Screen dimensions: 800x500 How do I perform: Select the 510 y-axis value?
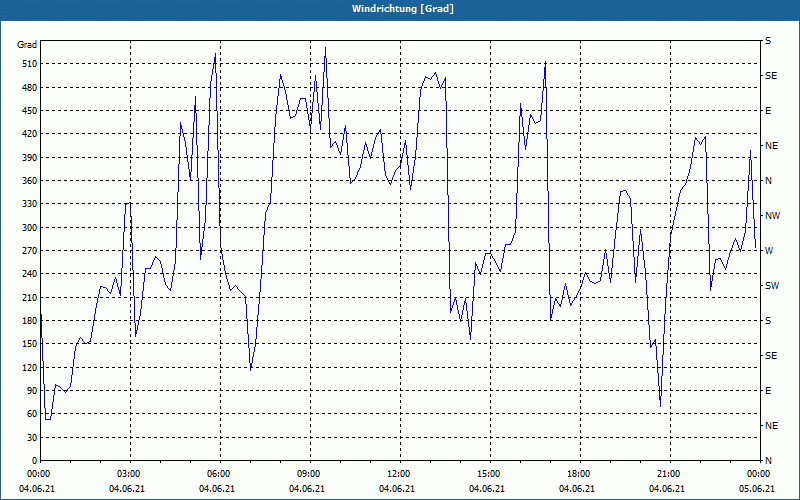pos(30,64)
